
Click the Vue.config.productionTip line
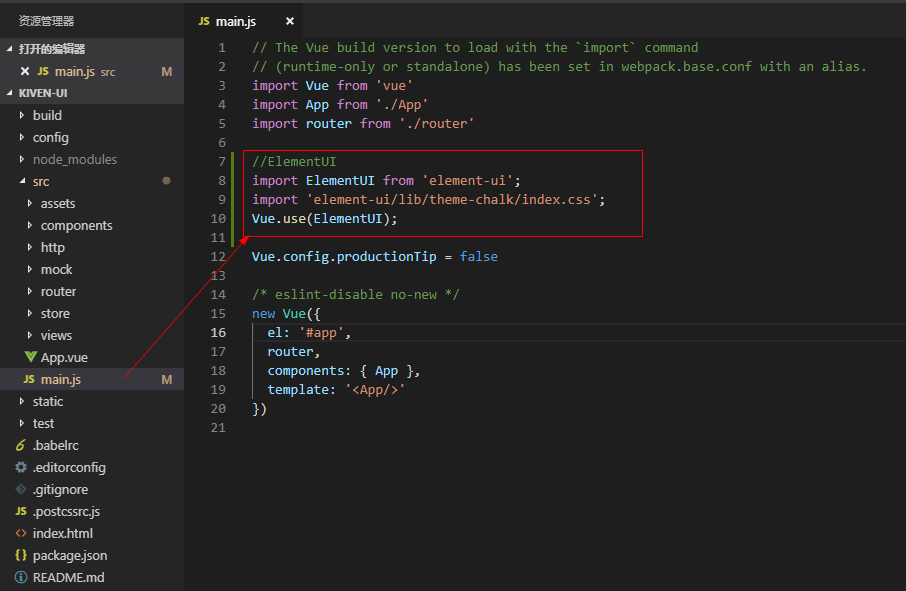pyautogui.click(x=374, y=257)
